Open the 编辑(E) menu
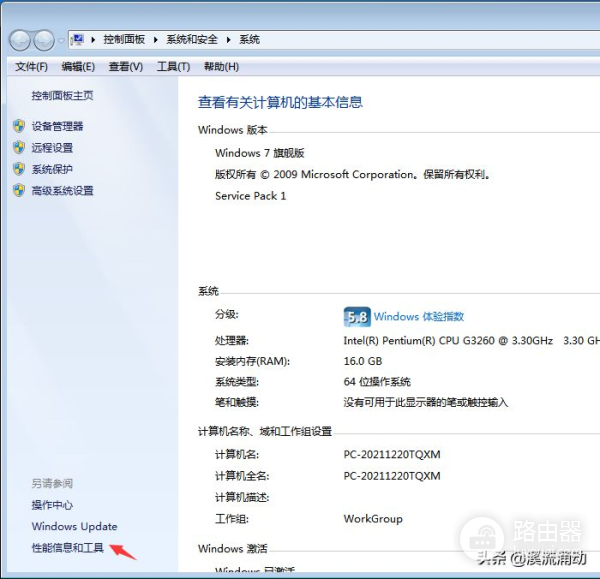Screen dimensions: 600x579 pos(78,67)
